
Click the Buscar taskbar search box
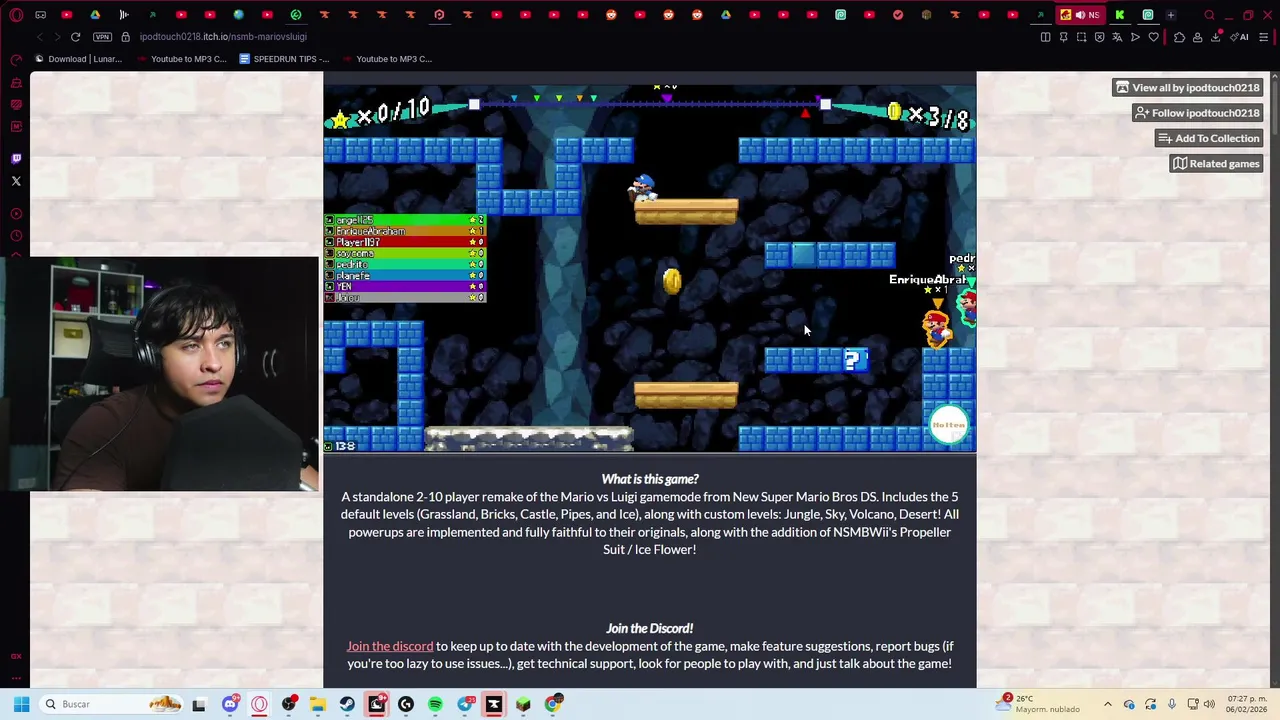(112, 704)
